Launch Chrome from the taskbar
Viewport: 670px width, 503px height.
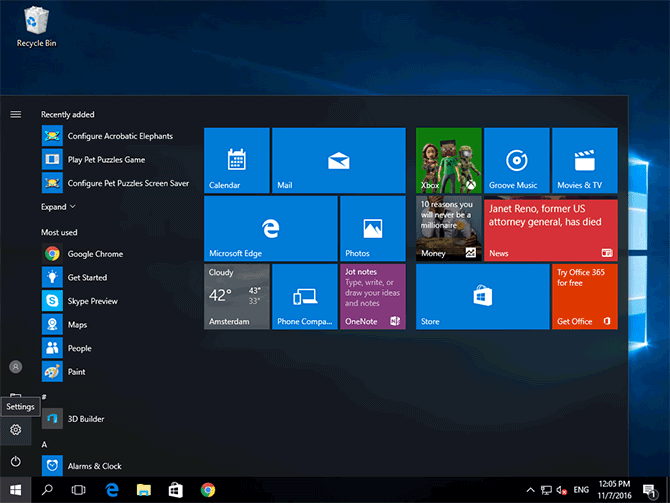(208, 490)
